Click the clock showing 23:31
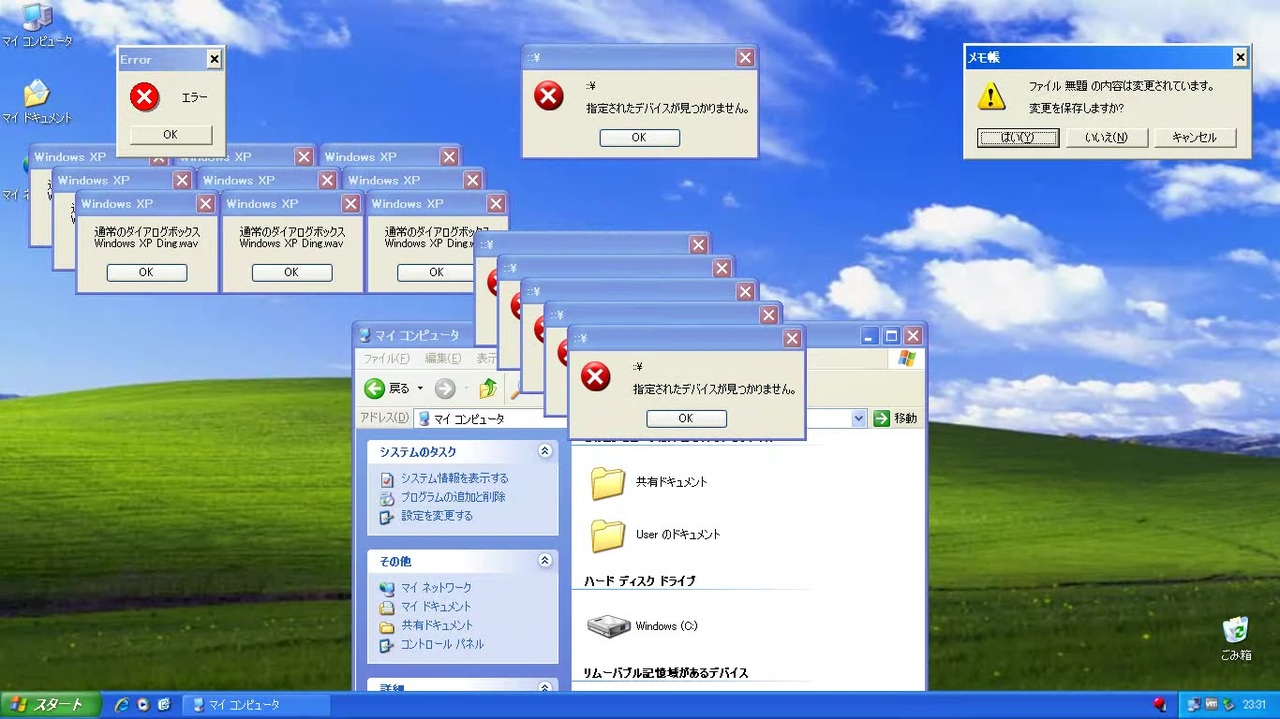The height and width of the screenshot is (719, 1280). pyautogui.click(x=1254, y=705)
